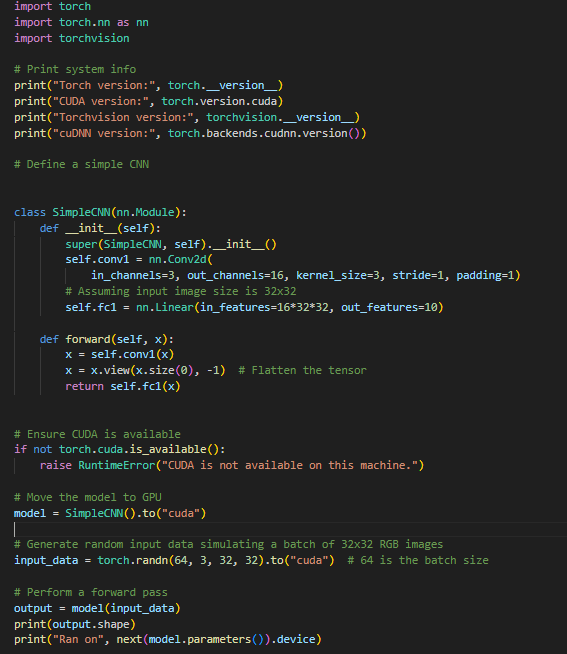The image size is (567, 654).
Task: Click 'torch.cuda.is_available()' condition
Action: tap(139, 450)
